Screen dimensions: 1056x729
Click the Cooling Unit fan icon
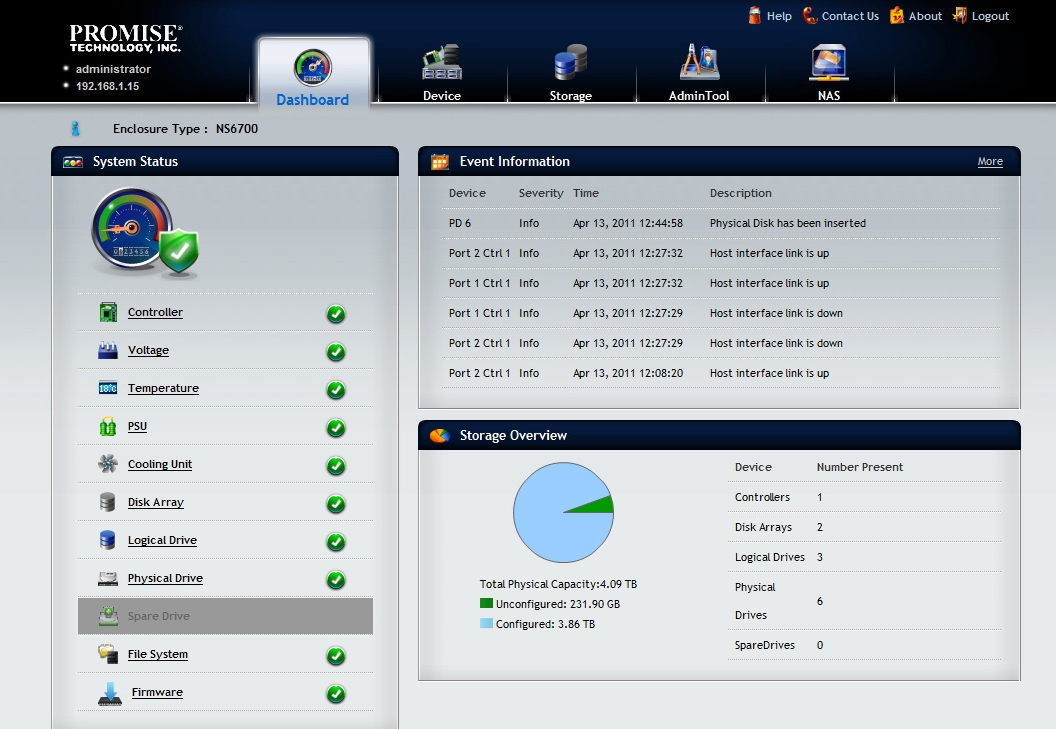click(x=108, y=464)
